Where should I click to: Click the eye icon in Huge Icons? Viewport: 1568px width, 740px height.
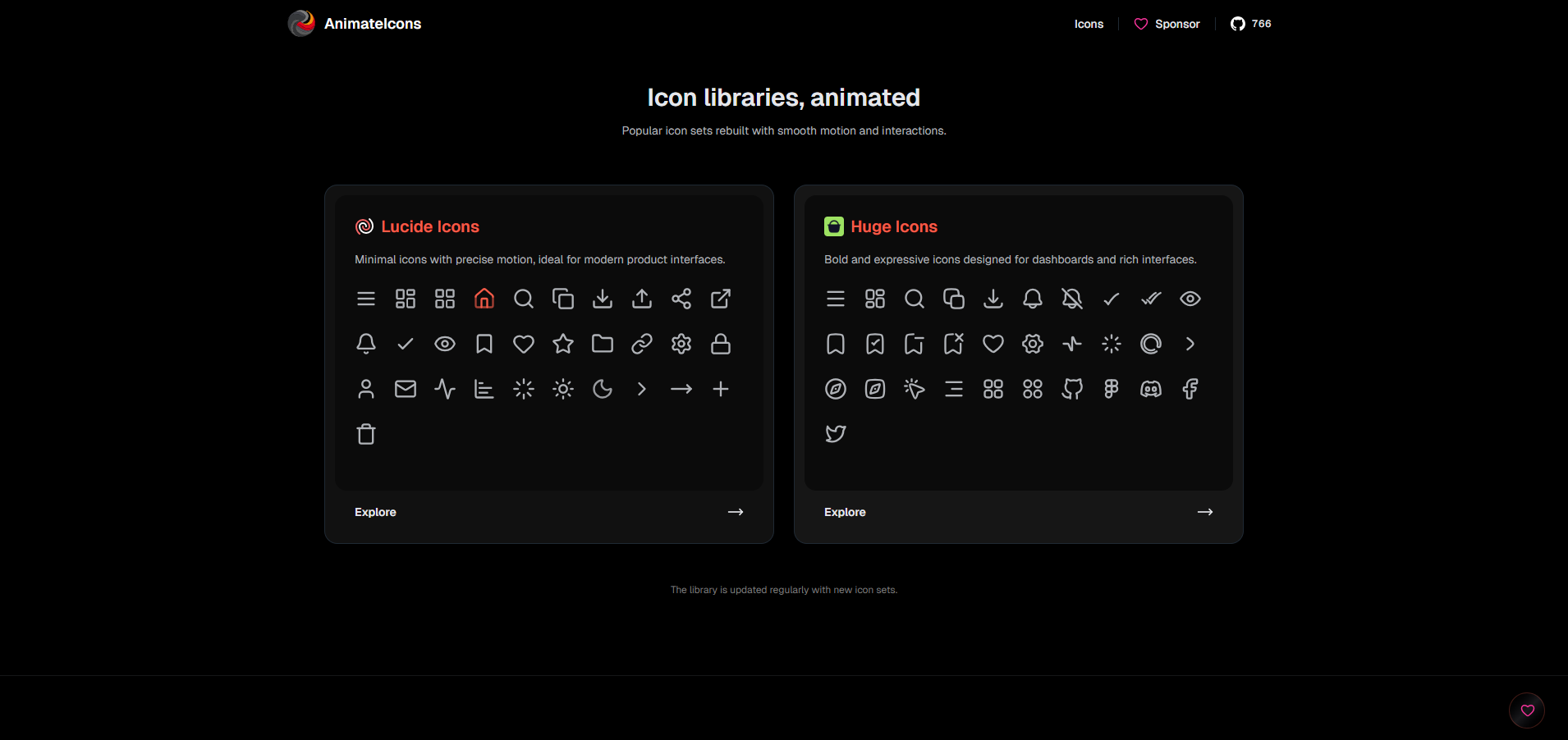[x=1190, y=299]
